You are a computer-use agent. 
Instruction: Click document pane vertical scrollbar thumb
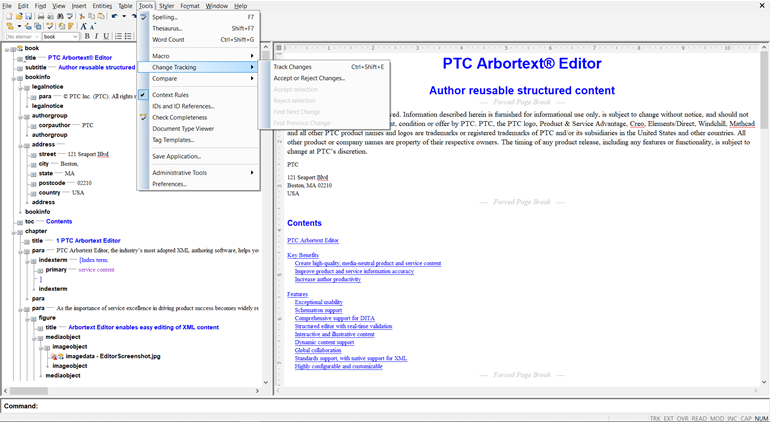point(764,89)
